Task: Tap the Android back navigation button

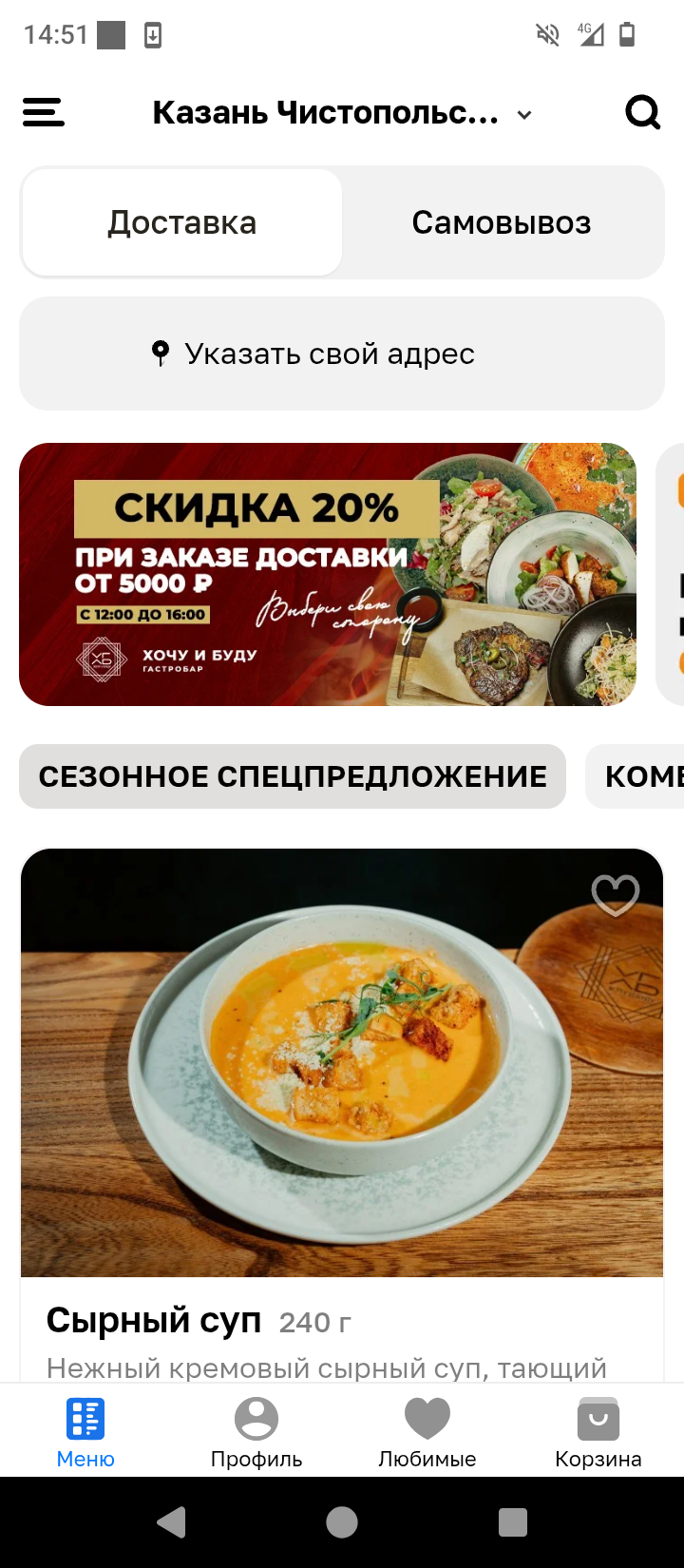Action: (171, 1522)
